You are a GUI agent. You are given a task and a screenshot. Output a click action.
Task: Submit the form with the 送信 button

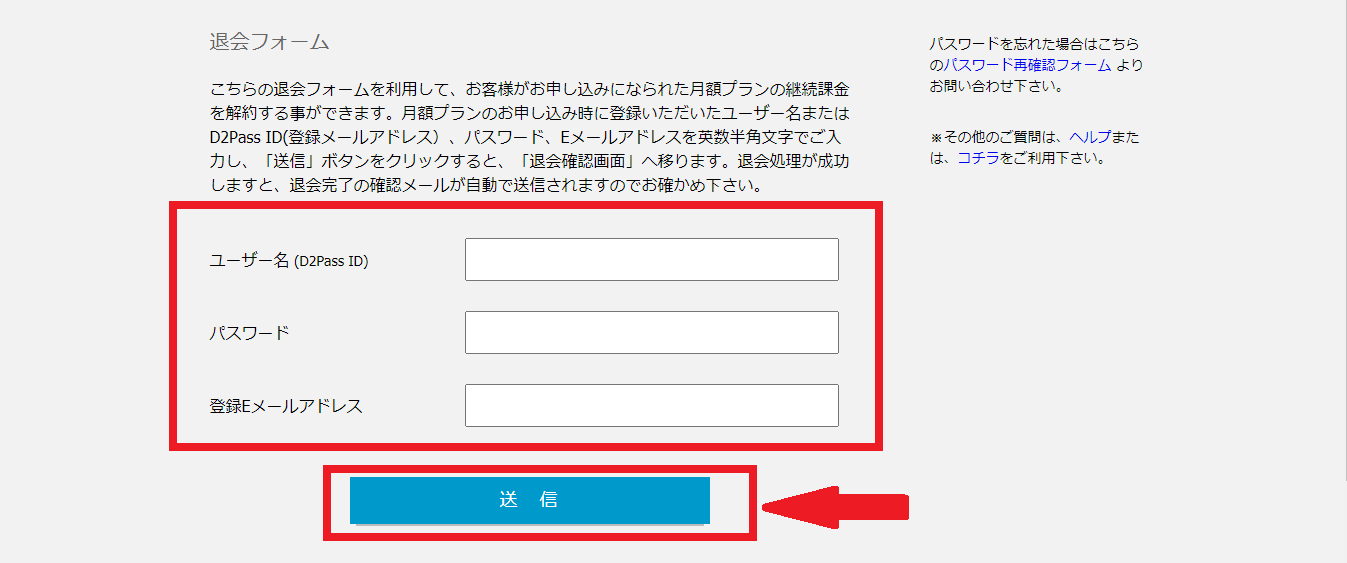(529, 500)
